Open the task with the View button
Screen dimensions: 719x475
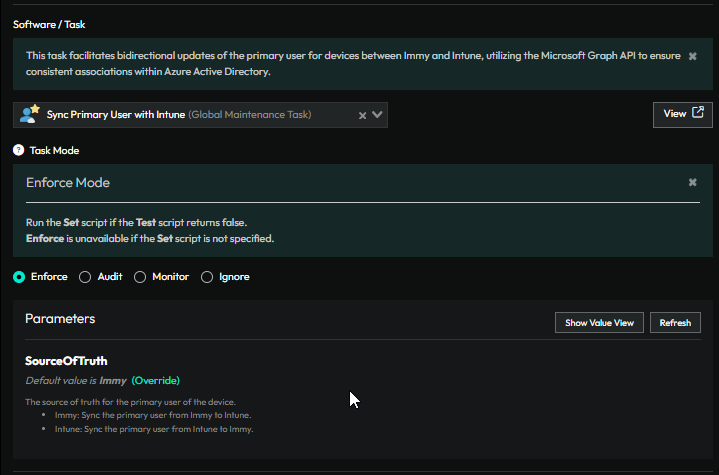pyautogui.click(x=682, y=114)
